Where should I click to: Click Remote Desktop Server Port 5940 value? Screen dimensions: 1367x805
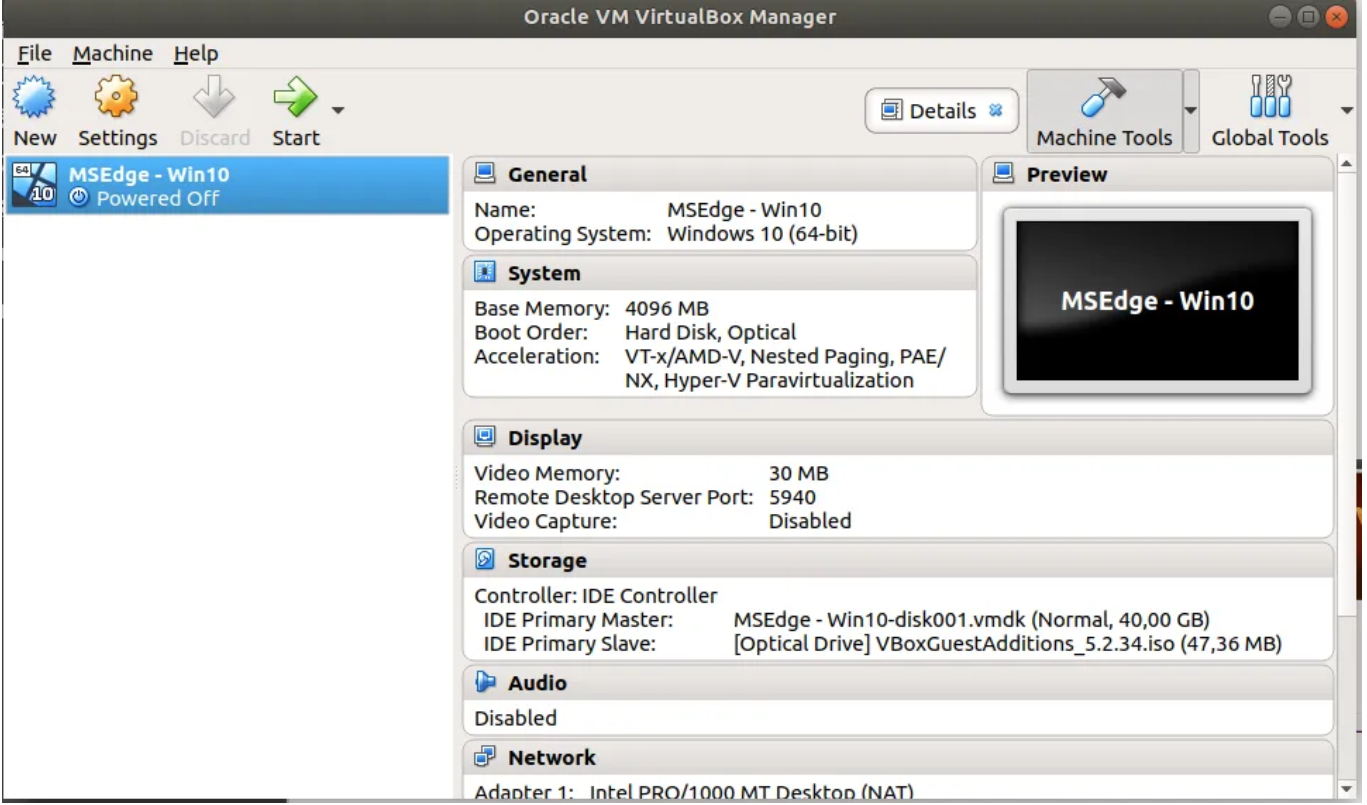pos(792,497)
